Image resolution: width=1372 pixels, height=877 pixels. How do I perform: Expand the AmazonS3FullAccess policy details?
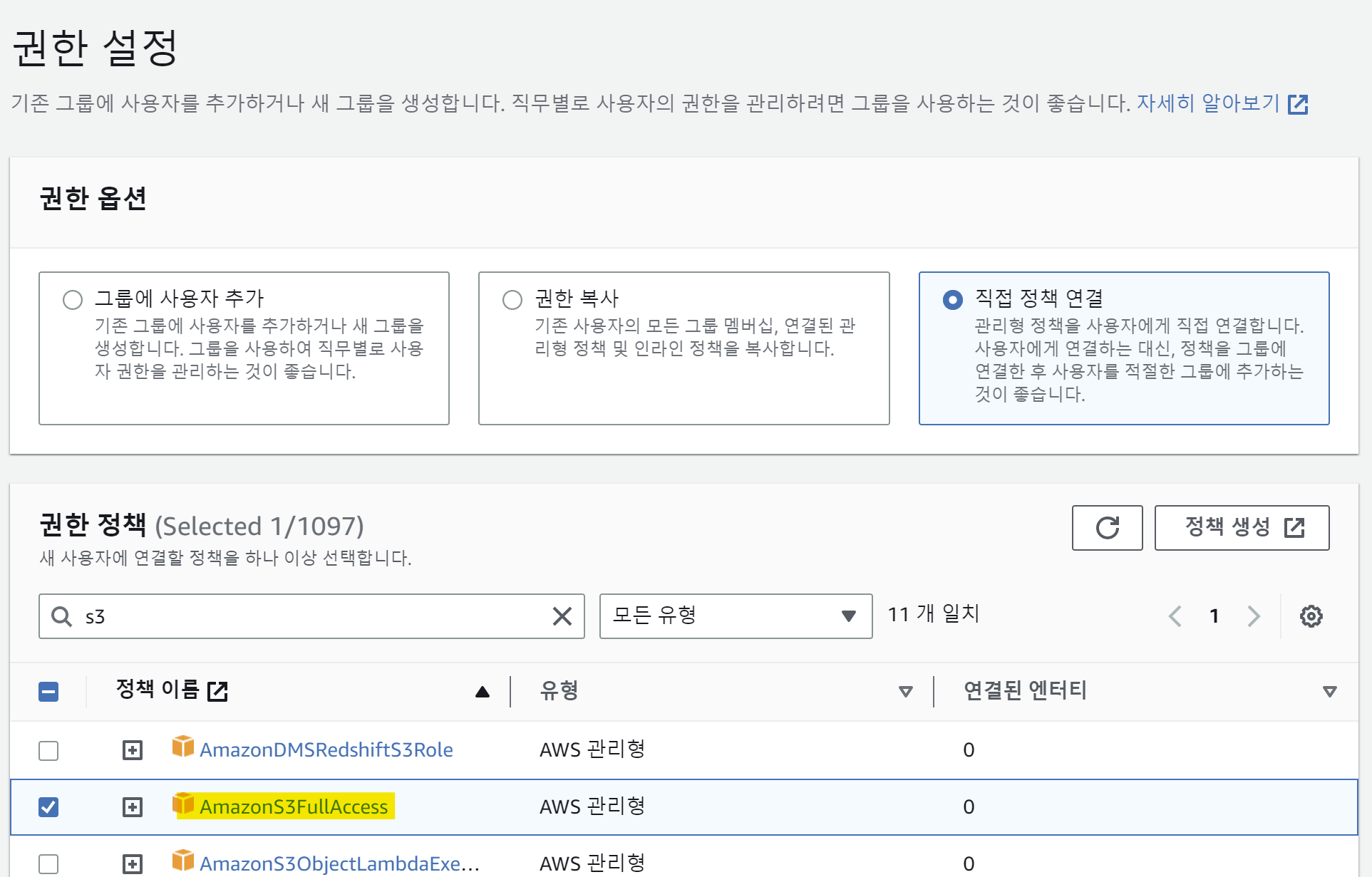point(133,807)
